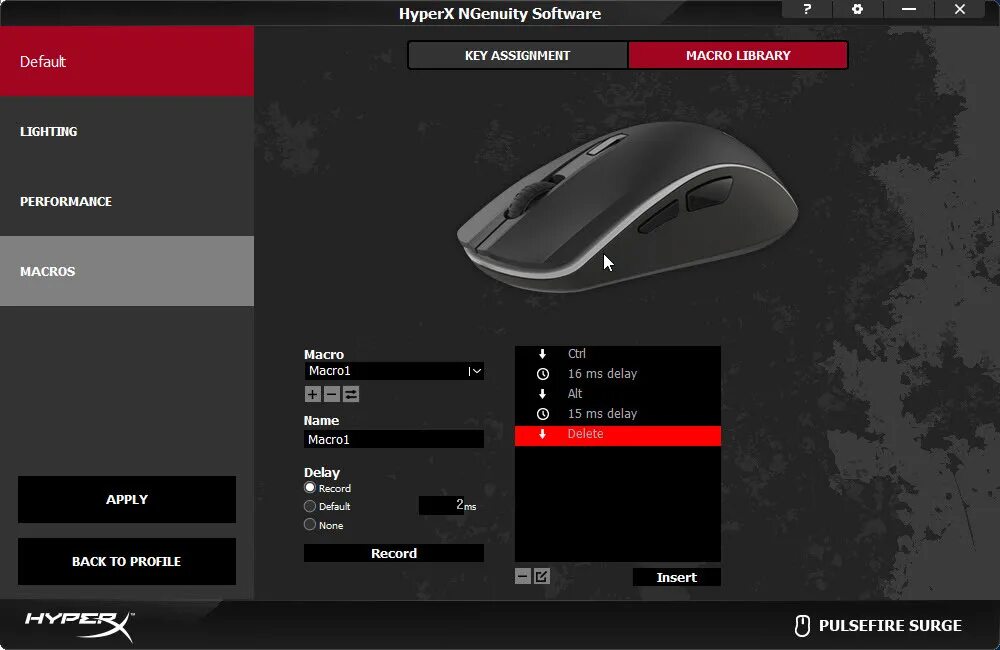Click the down arrow icon beside Alt
Image resolution: width=1000 pixels, height=650 pixels.
[543, 394]
